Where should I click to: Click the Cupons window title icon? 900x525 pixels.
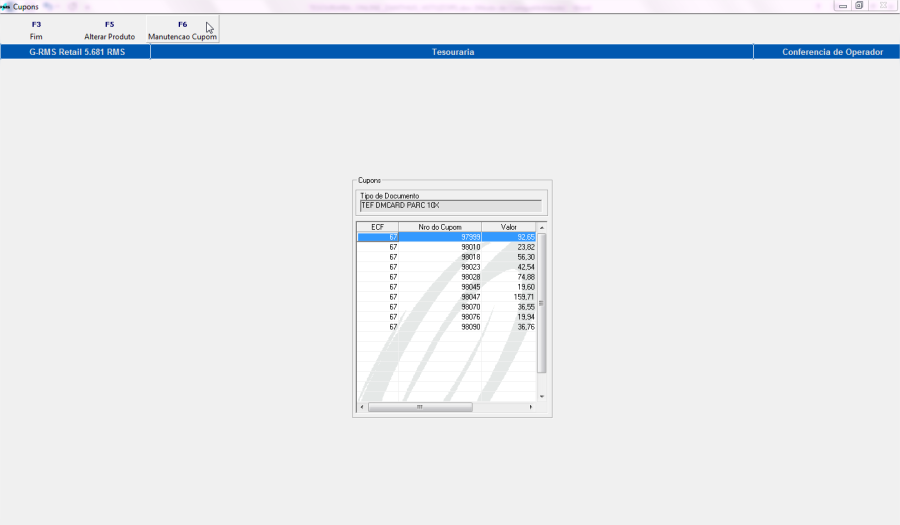[5, 7]
